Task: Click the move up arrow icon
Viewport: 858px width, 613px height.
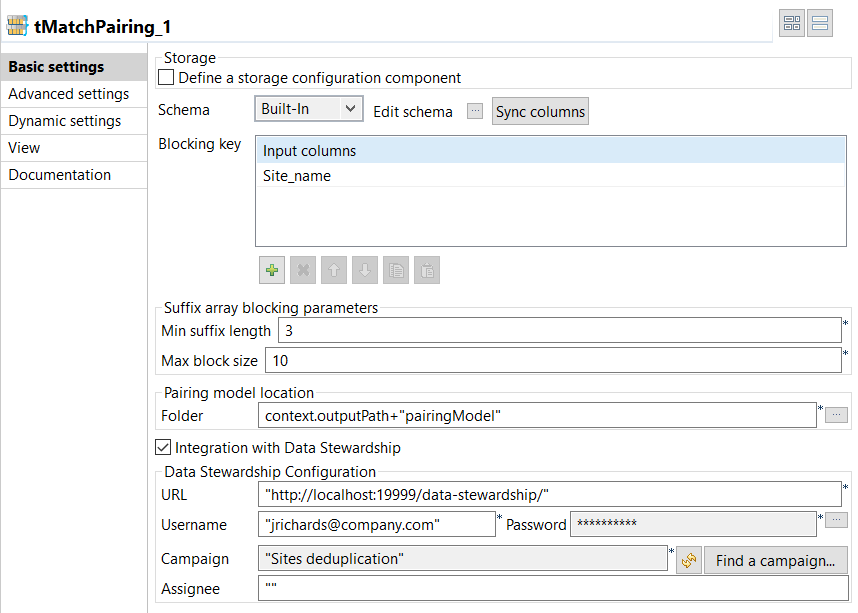Action: tap(333, 270)
